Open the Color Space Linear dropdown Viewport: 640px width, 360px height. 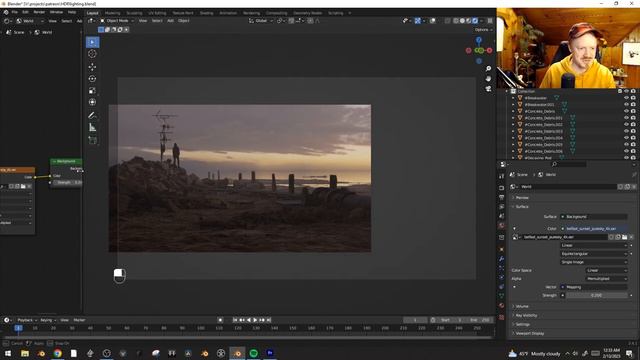[607, 270]
